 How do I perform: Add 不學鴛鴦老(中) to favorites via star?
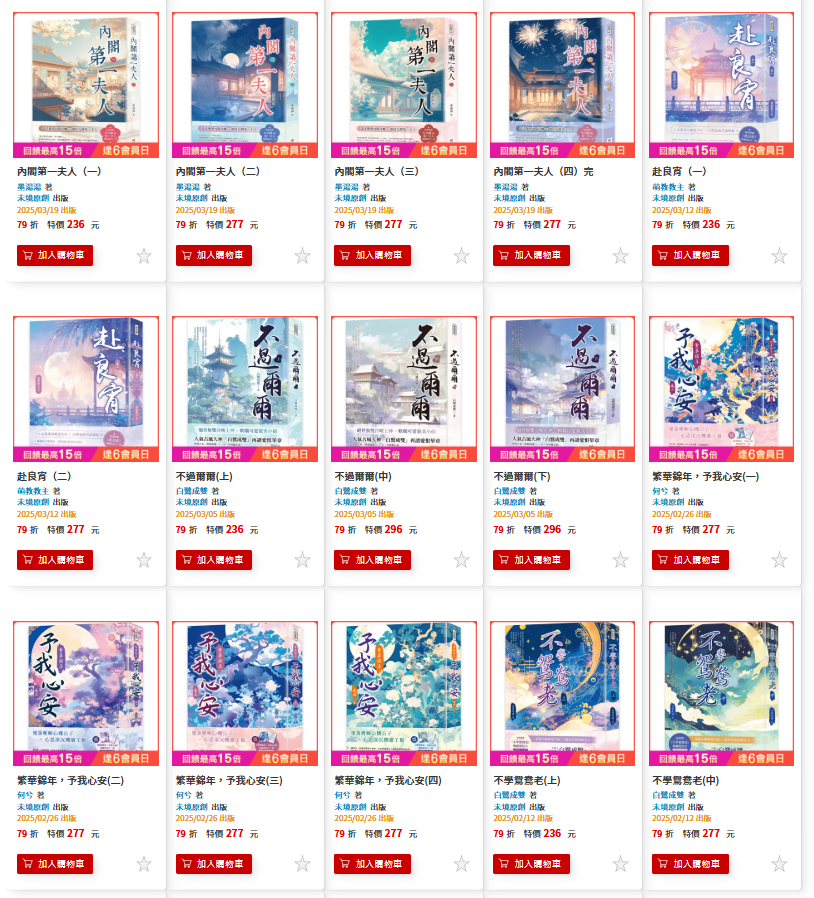tap(779, 864)
